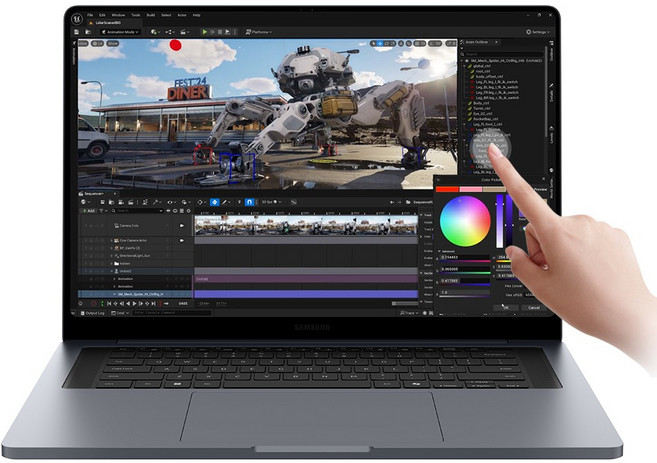
Task: Click the console command input field
Action: click(x=172, y=313)
